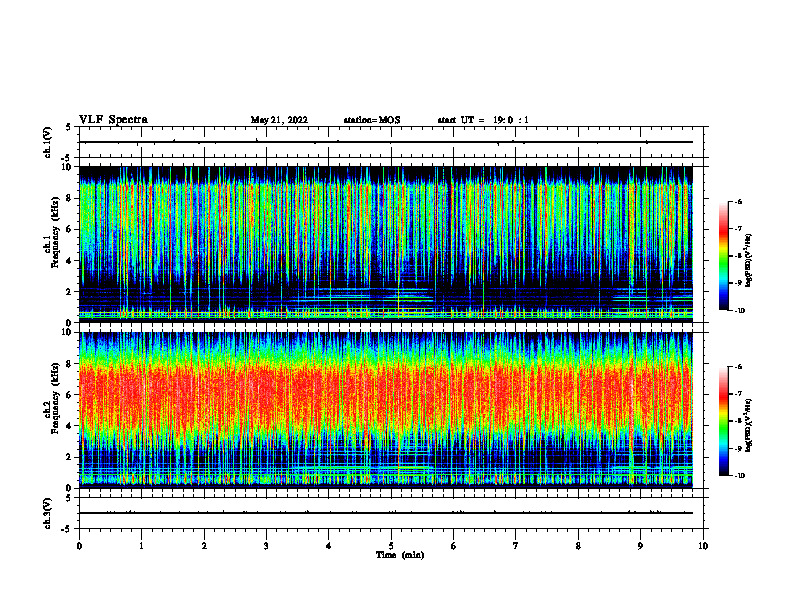
Task: Click the "4" kHz tick of ch.1 spectrogram
Action: click(69, 261)
